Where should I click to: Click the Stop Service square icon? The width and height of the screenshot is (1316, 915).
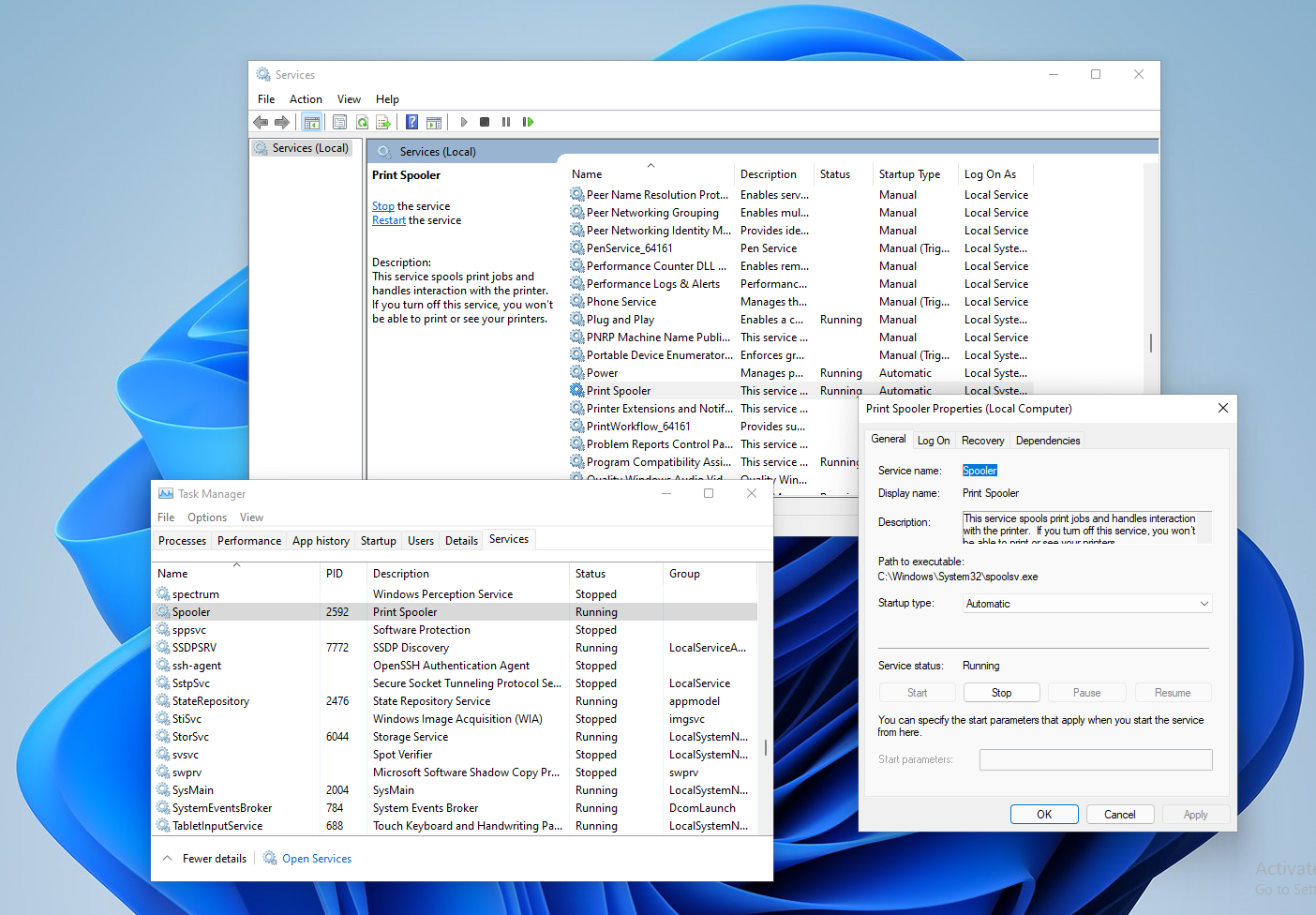(x=485, y=122)
